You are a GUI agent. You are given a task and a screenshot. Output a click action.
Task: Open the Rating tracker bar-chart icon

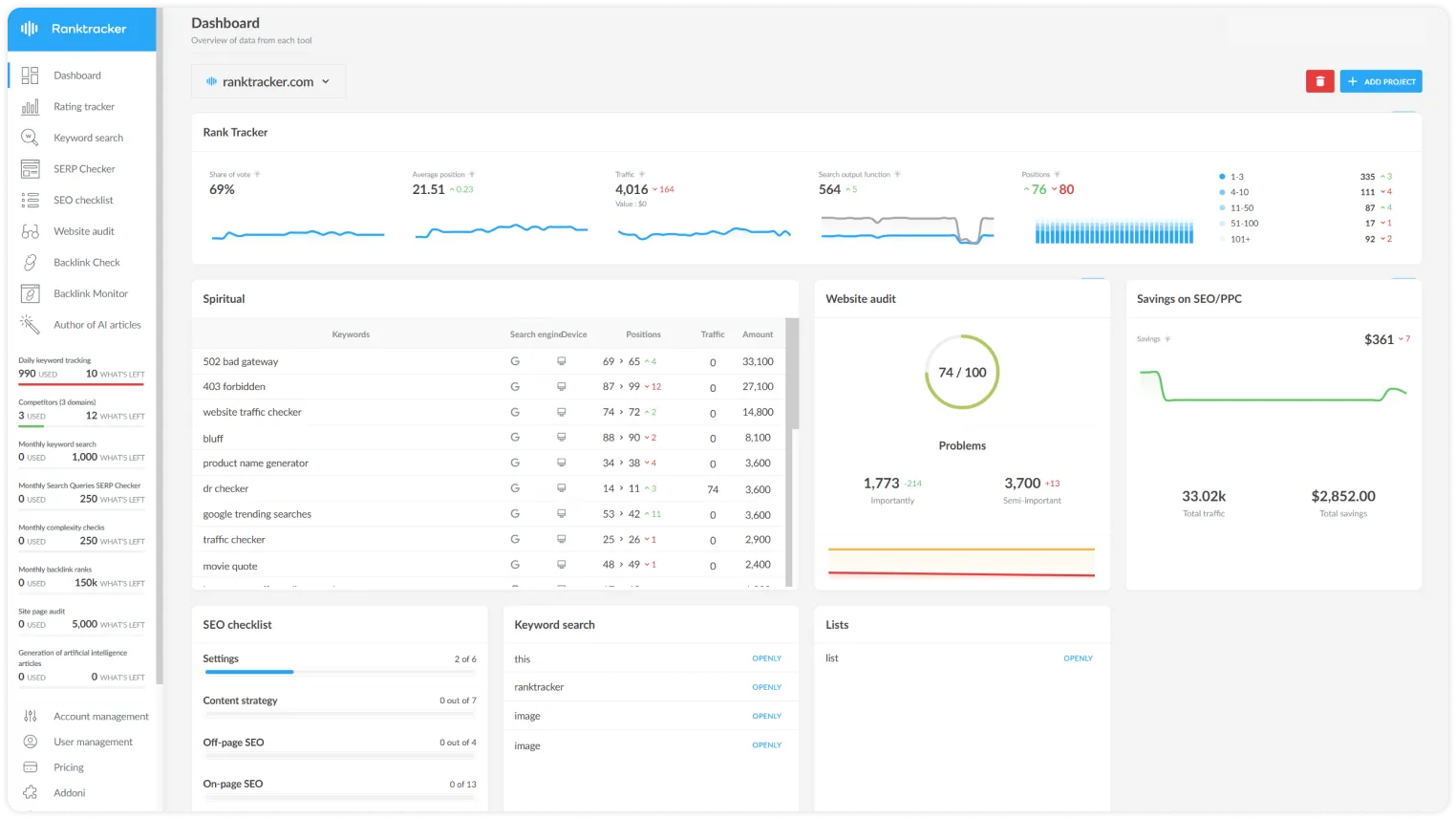(x=30, y=107)
